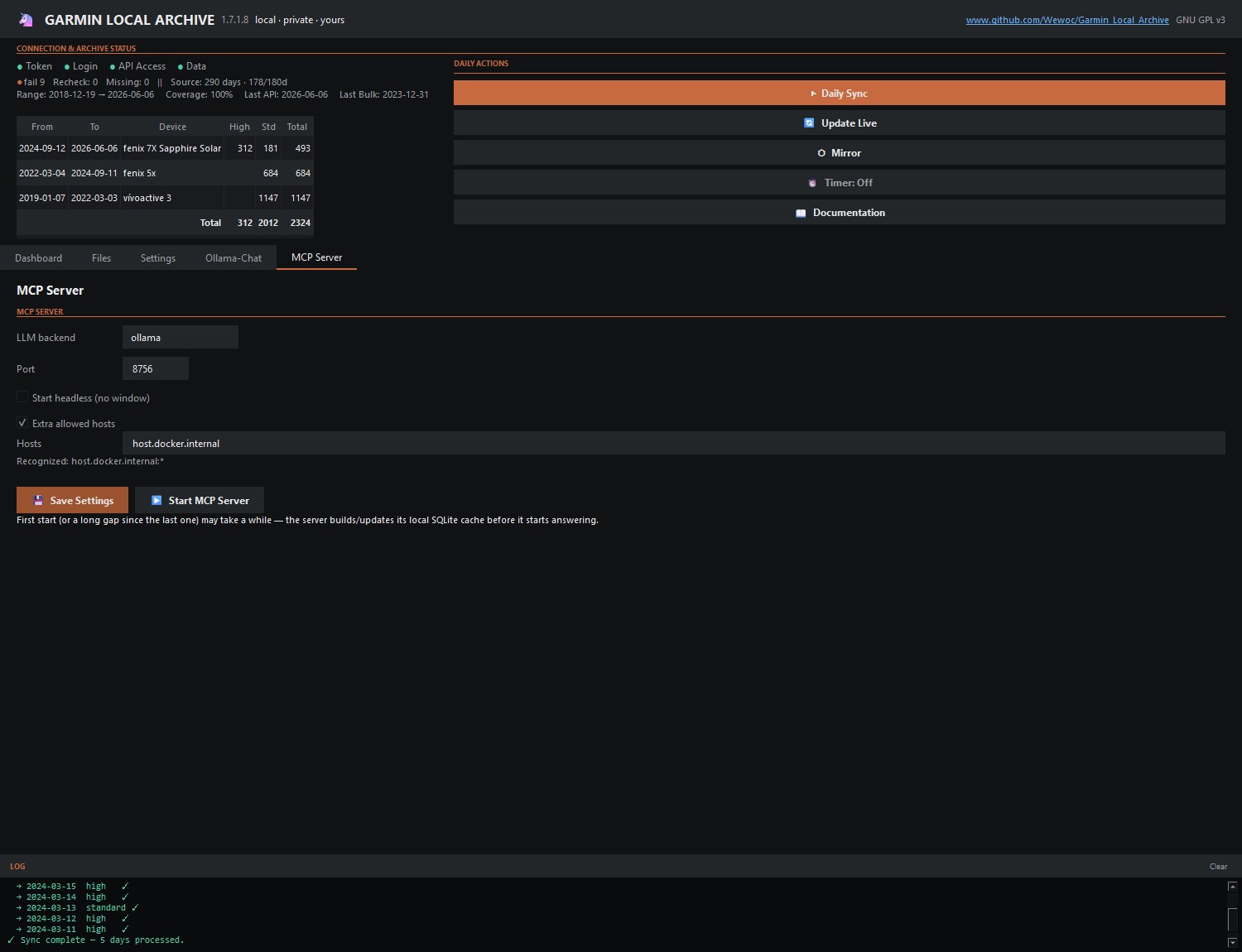Click the Hosts field host.docker.internal
The height and width of the screenshot is (952, 1242).
click(x=673, y=443)
